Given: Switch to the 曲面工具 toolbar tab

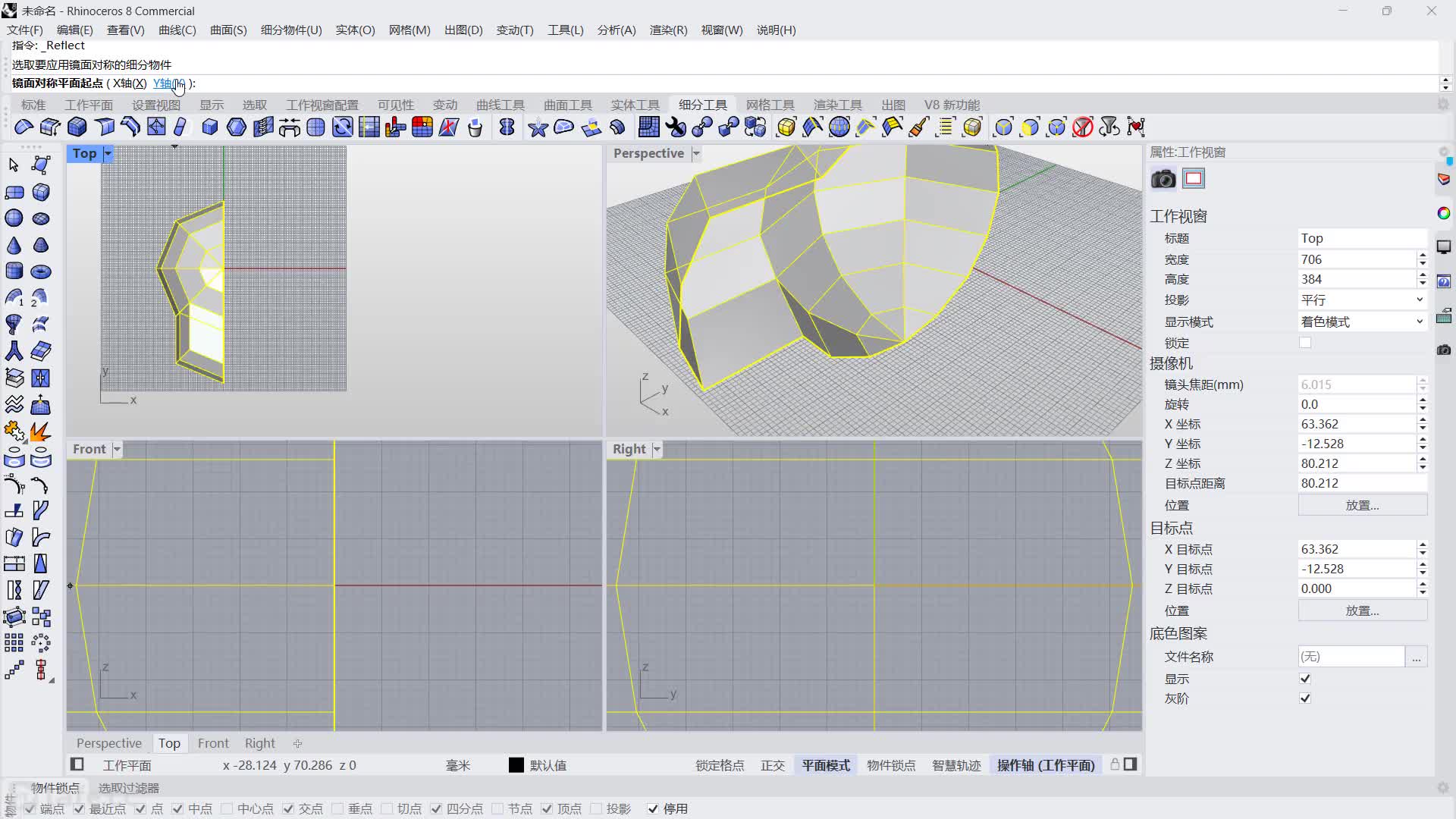Looking at the screenshot, I should 568,105.
